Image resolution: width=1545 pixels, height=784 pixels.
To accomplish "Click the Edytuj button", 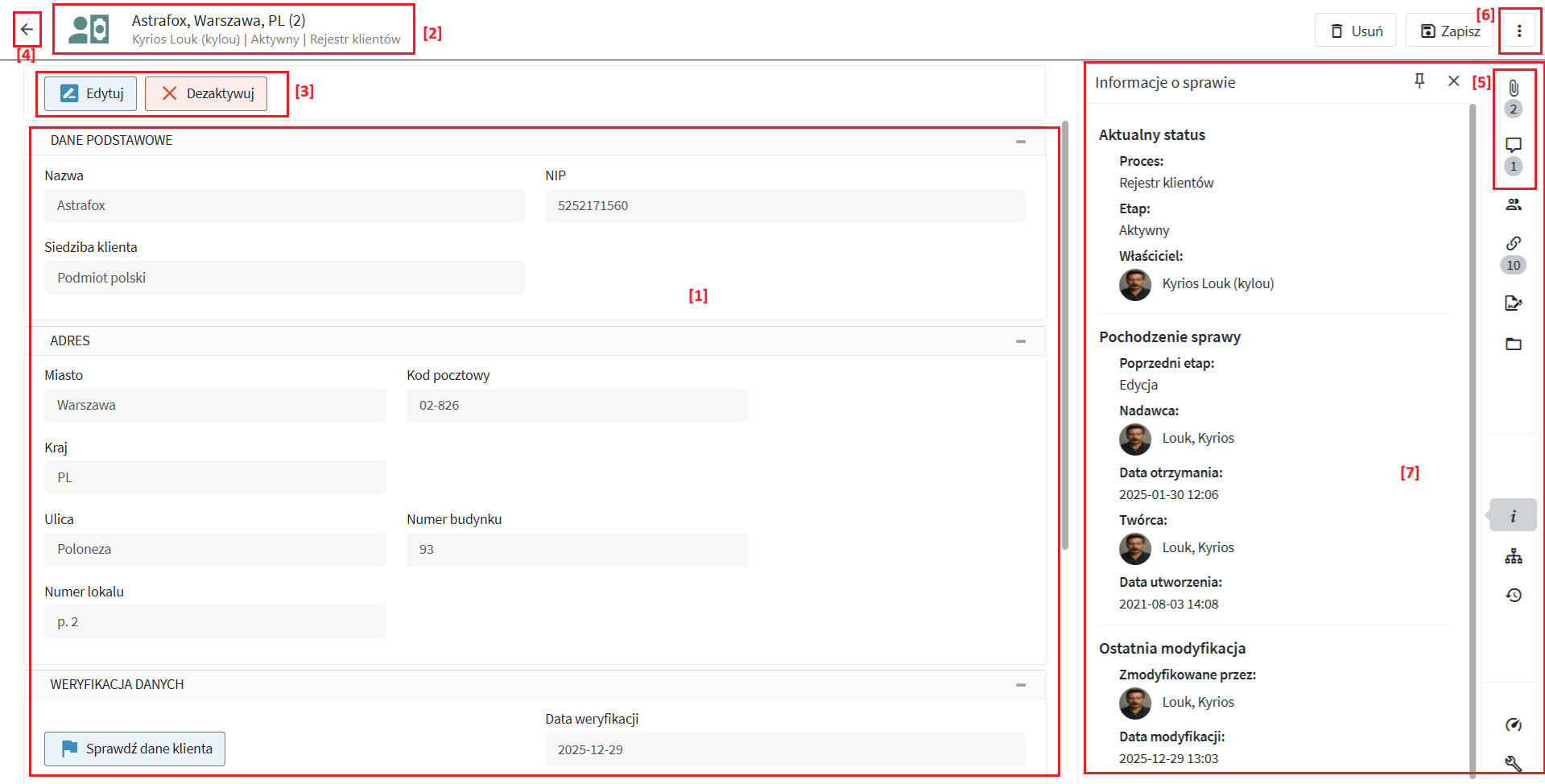I will click(91, 93).
